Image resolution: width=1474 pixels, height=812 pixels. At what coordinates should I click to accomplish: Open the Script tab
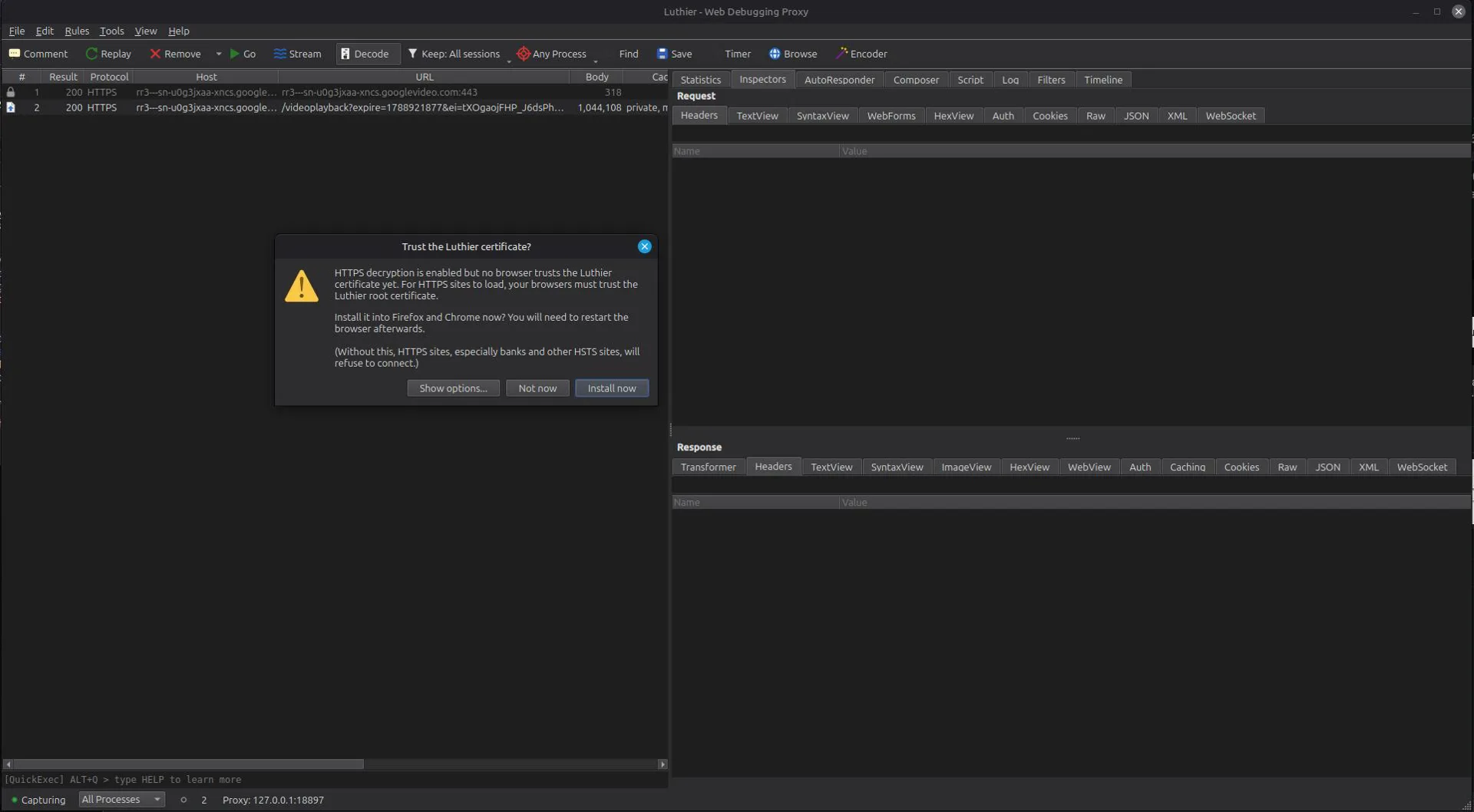click(x=970, y=80)
